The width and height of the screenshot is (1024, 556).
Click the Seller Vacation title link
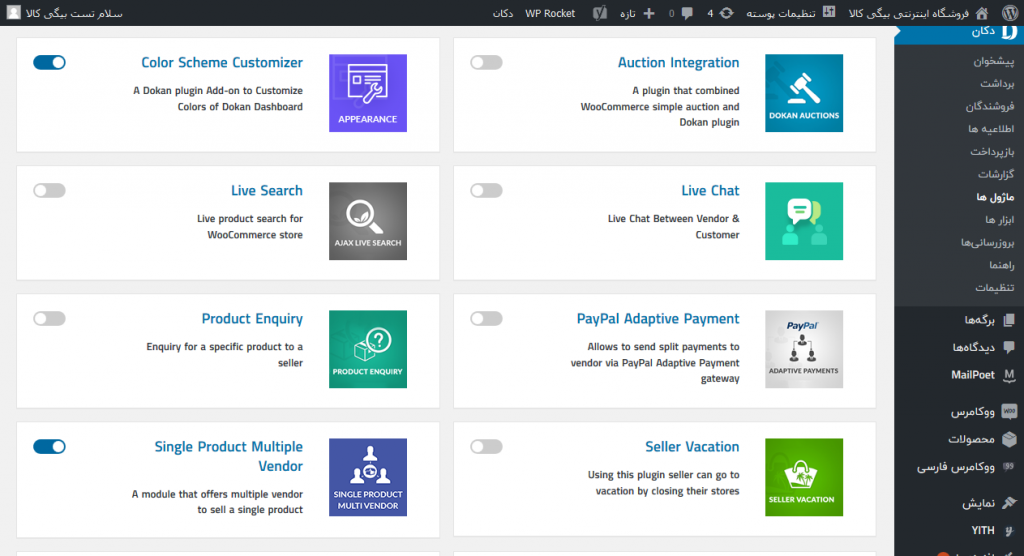(x=692, y=447)
